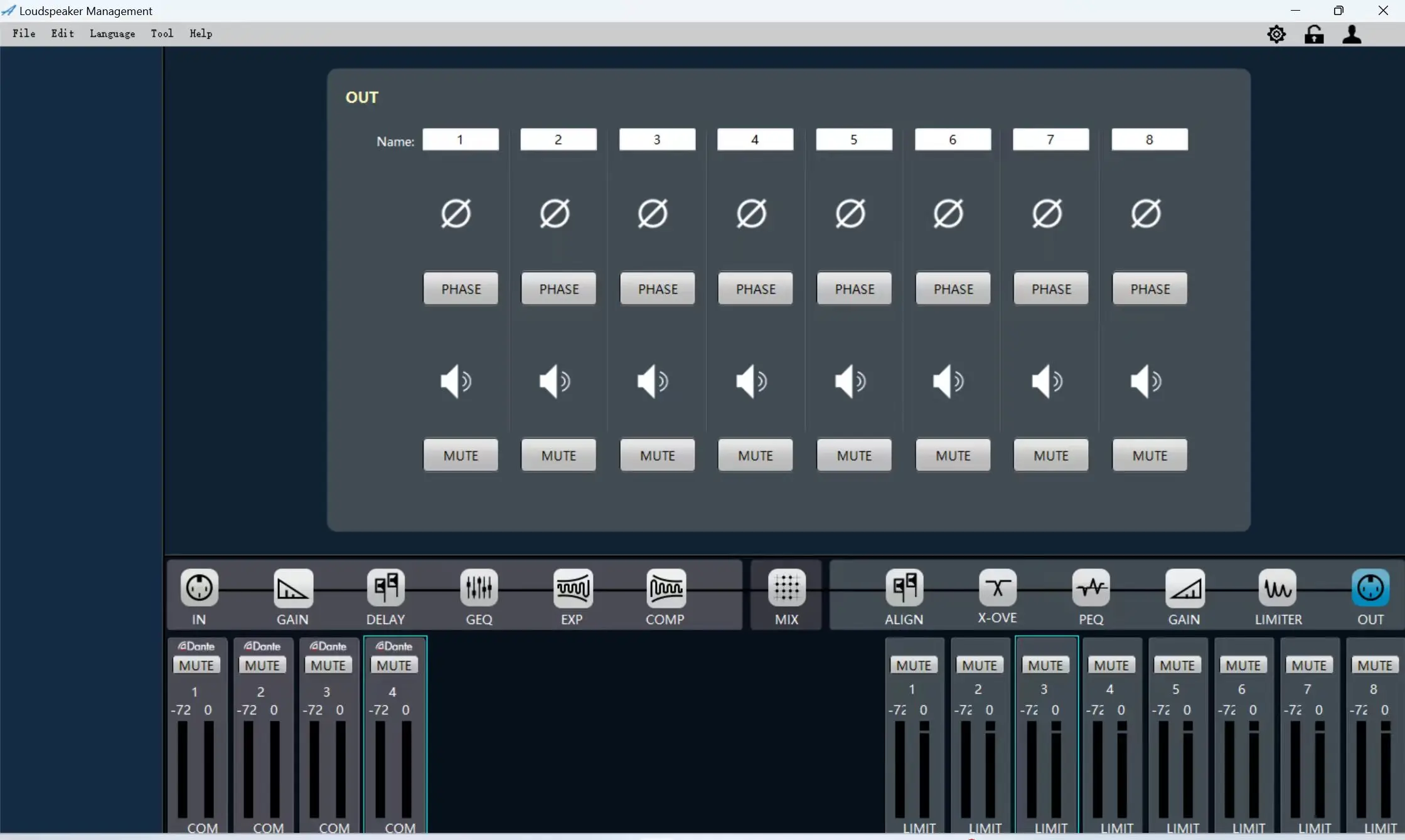The image size is (1405, 840).
Task: Mute output channel 6 strip at bottom
Action: tap(1243, 665)
